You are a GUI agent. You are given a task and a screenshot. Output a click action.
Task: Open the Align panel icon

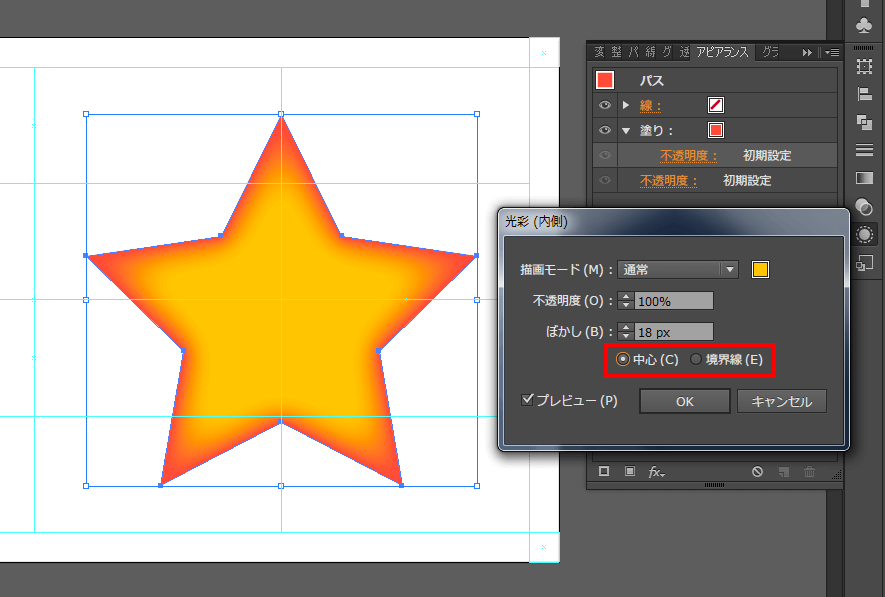coord(865,94)
